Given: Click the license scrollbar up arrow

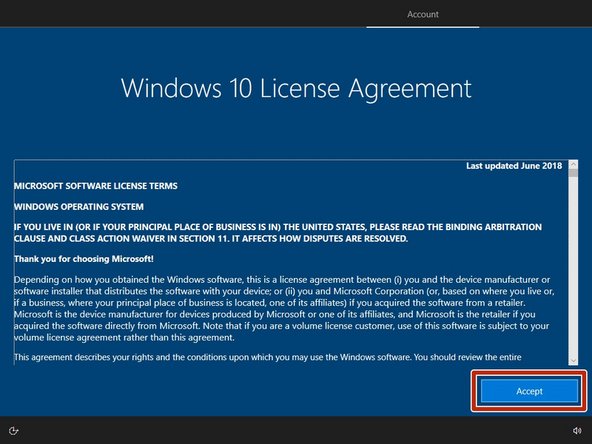Looking at the screenshot, I should tap(573, 164).
